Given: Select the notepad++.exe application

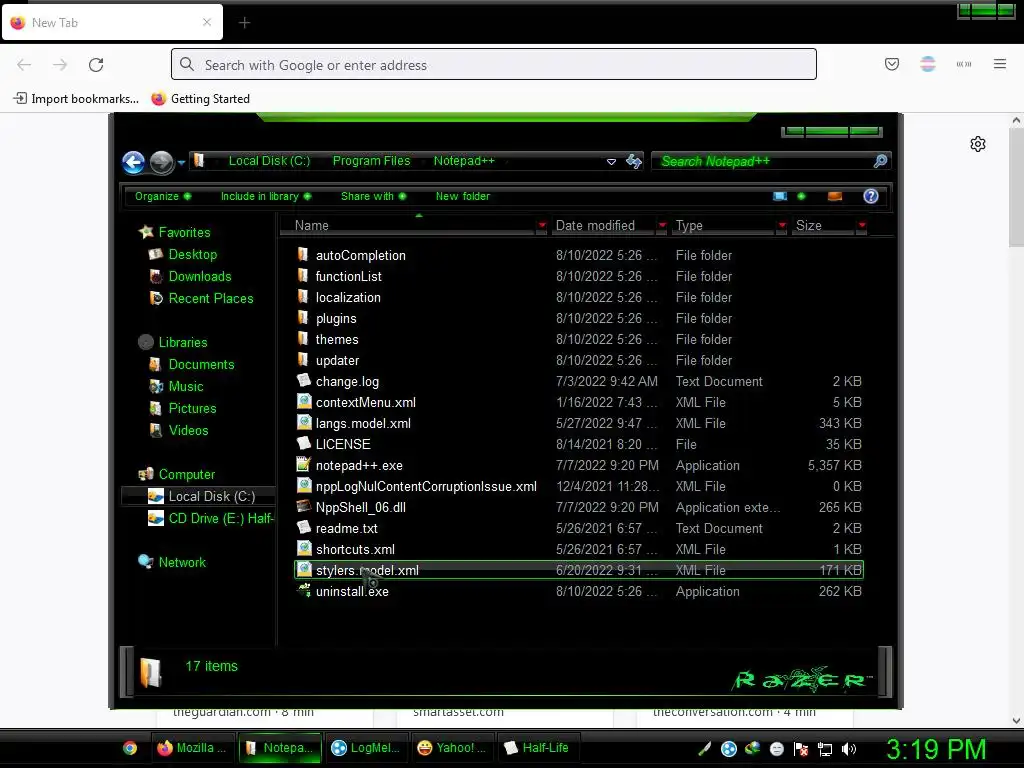Looking at the screenshot, I should (359, 466).
